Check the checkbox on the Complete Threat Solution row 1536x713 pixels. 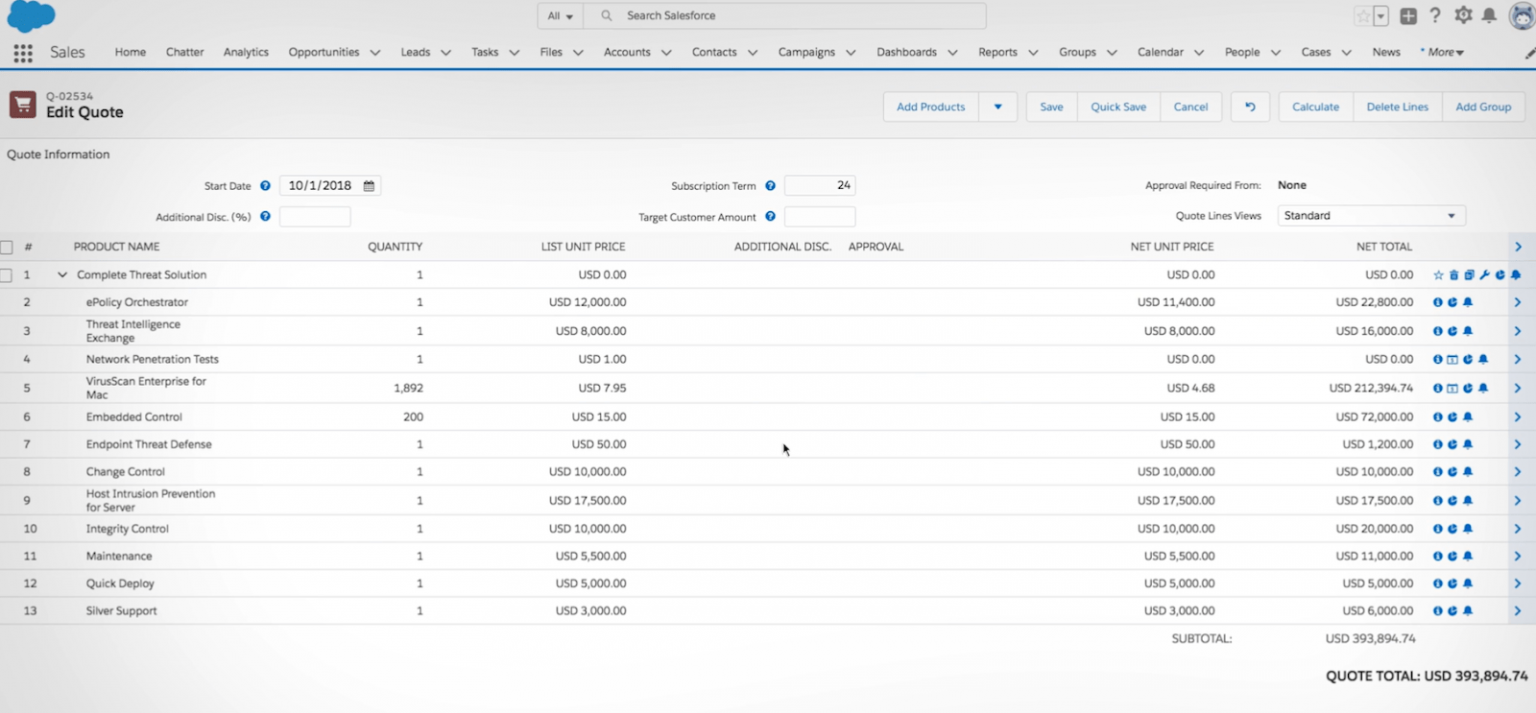point(6,275)
